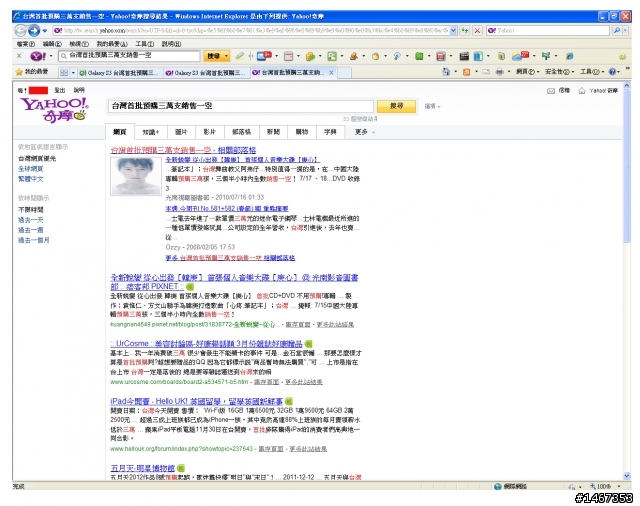
Task: Click the magnifier icon beside Yahoo search box
Action: 617,30
